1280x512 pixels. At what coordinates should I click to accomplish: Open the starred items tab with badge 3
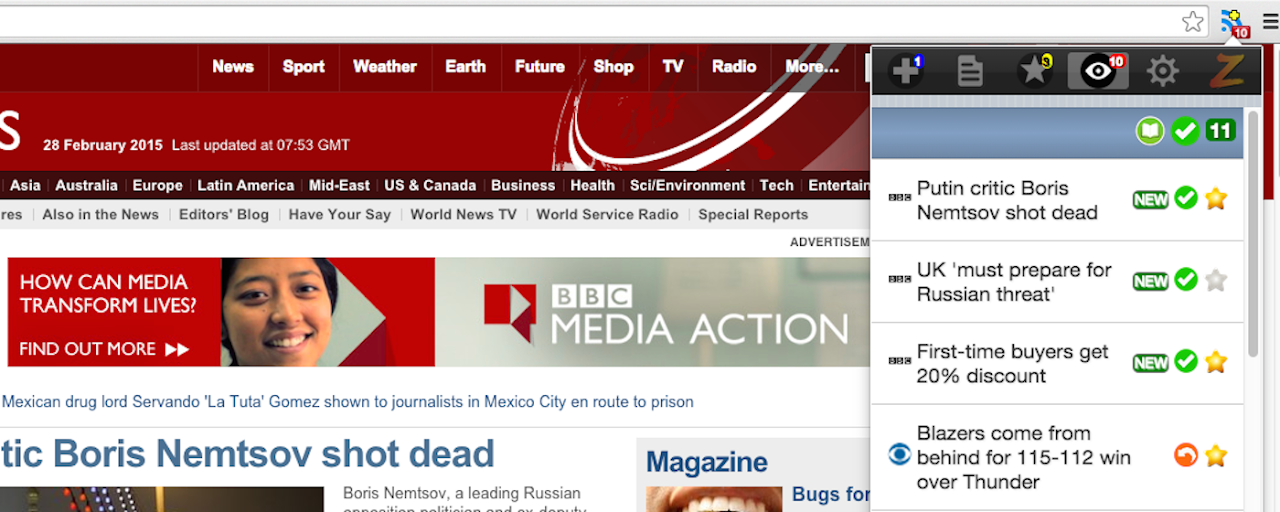point(1034,71)
